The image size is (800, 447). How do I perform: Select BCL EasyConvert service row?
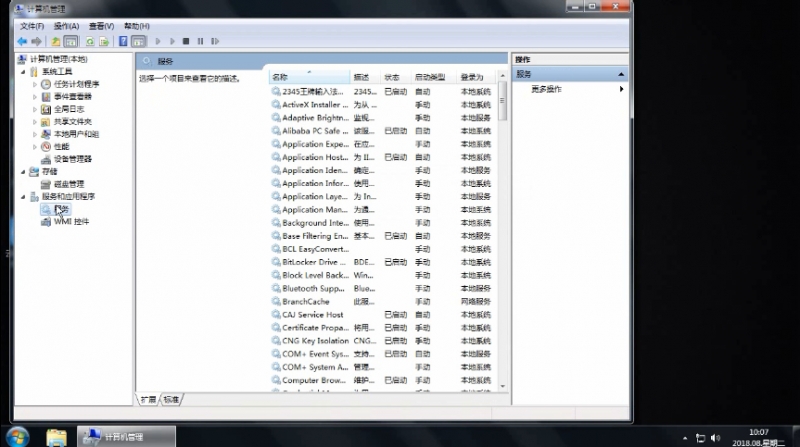[383, 249]
